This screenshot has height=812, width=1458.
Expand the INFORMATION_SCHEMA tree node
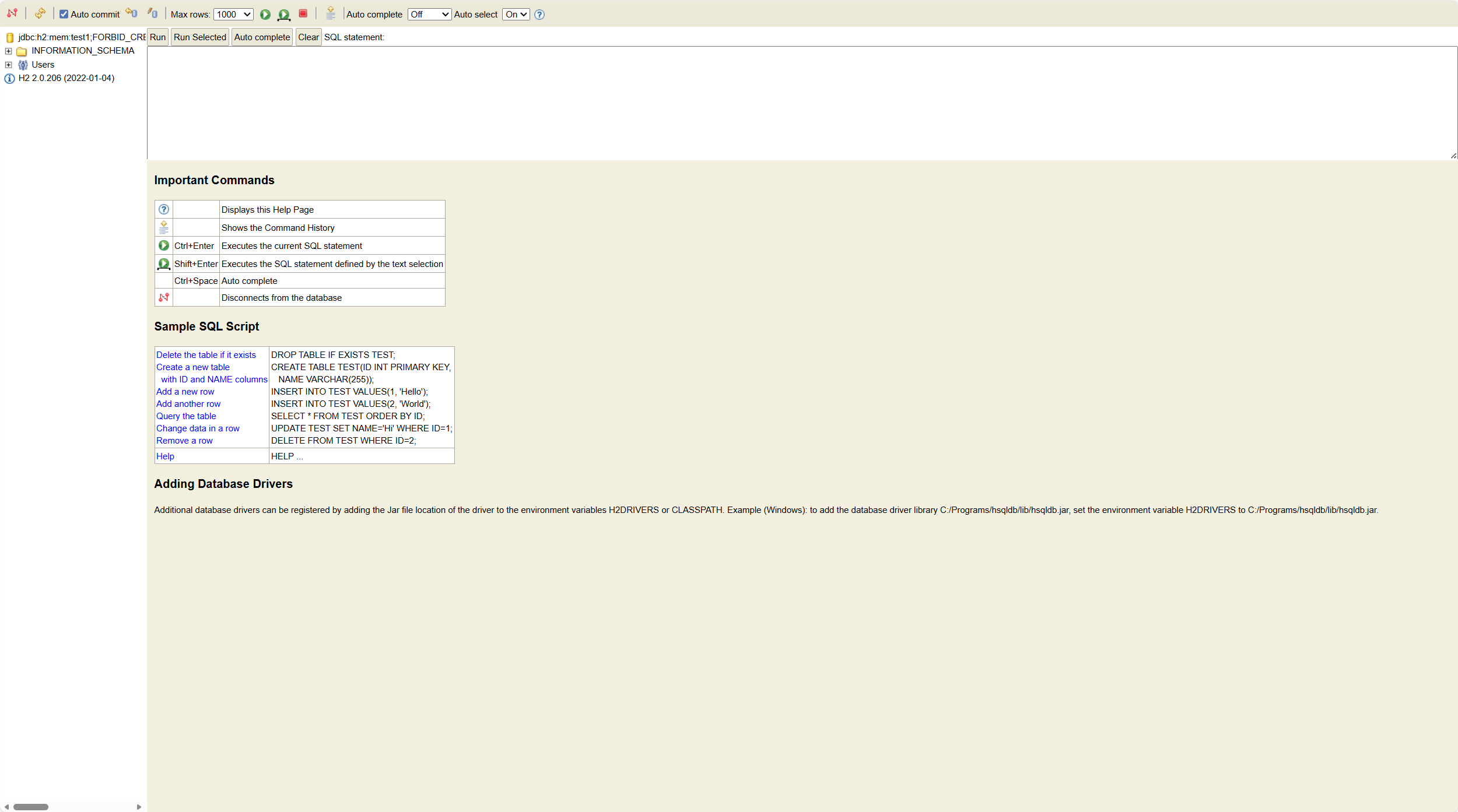[x=9, y=51]
